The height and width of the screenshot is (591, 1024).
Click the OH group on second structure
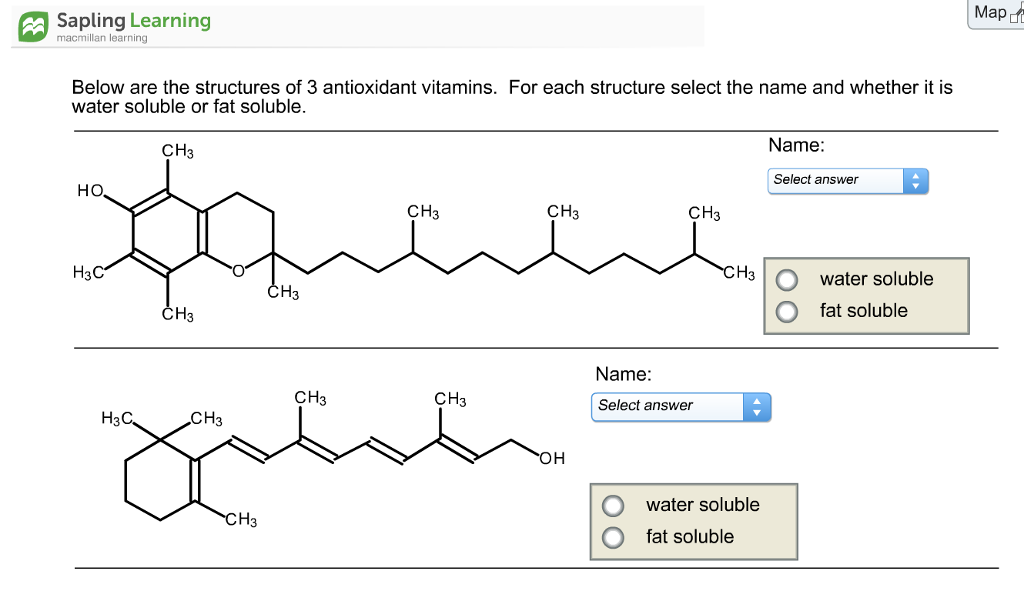(x=552, y=458)
